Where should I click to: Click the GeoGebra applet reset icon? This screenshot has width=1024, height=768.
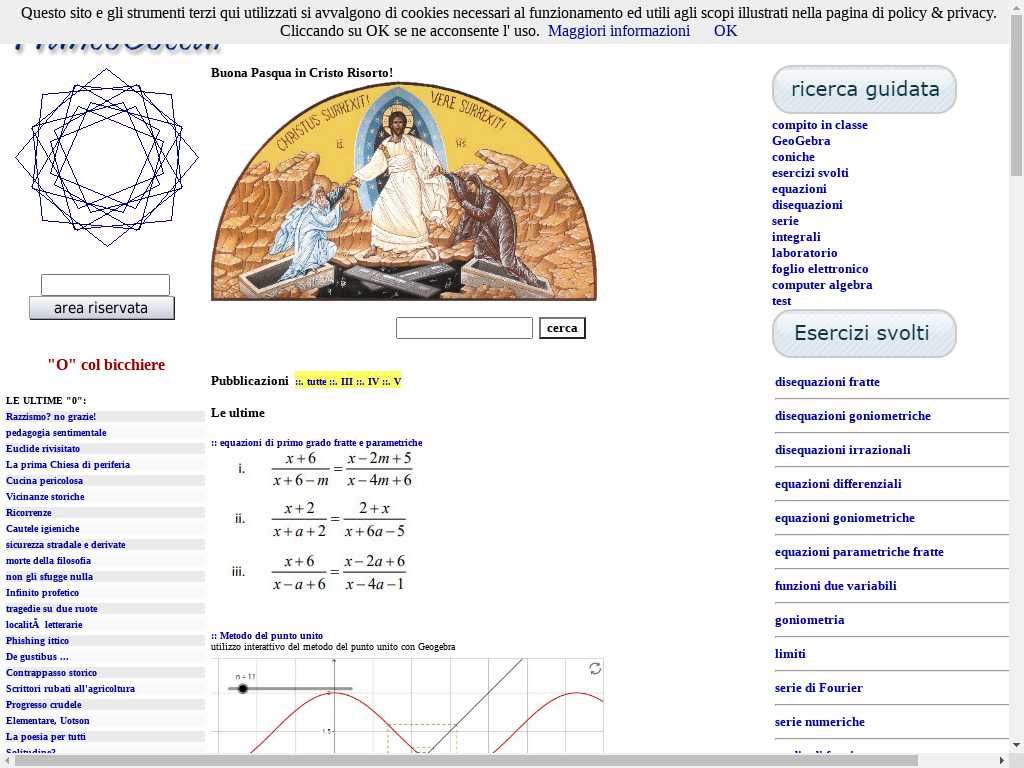coord(595,669)
